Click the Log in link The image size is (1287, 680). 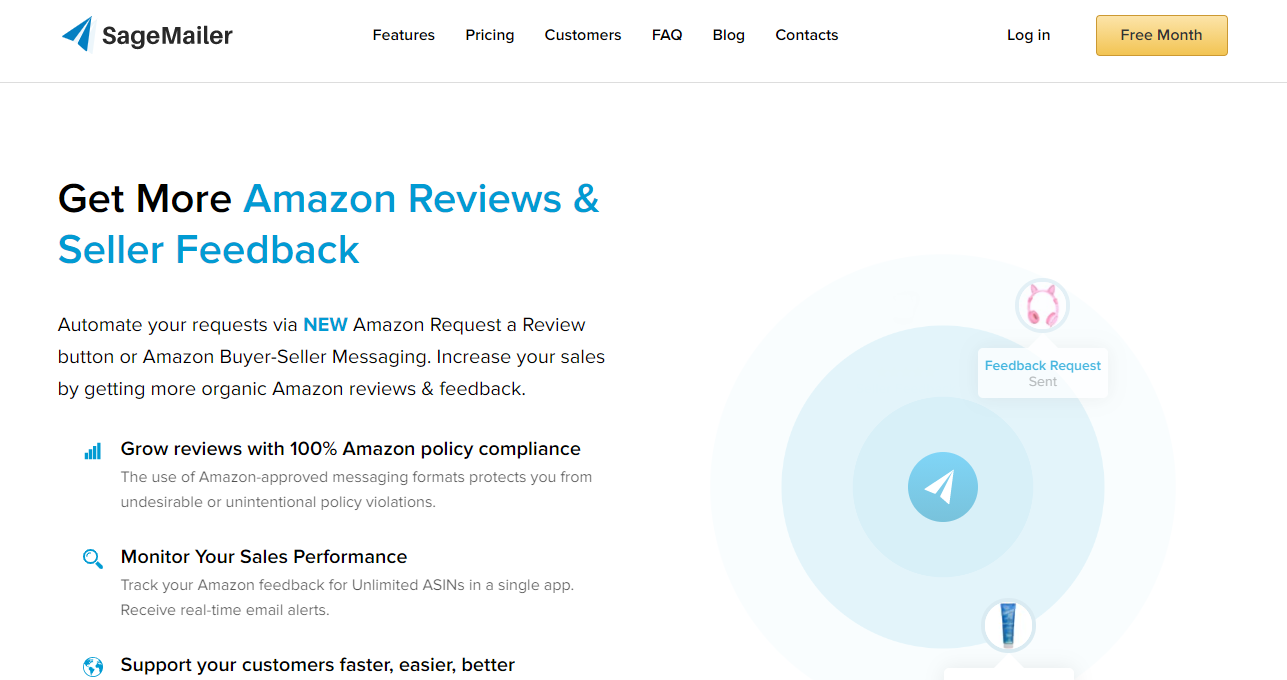[1028, 35]
